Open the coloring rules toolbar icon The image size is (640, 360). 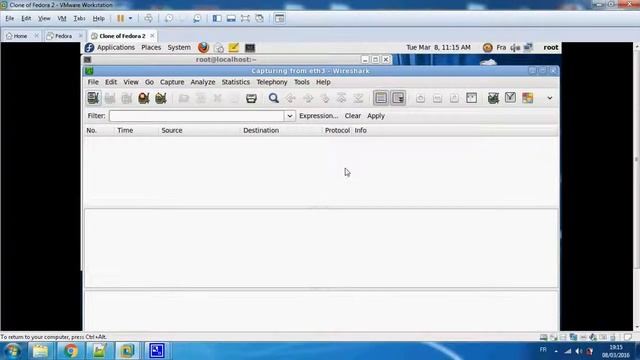coord(527,98)
